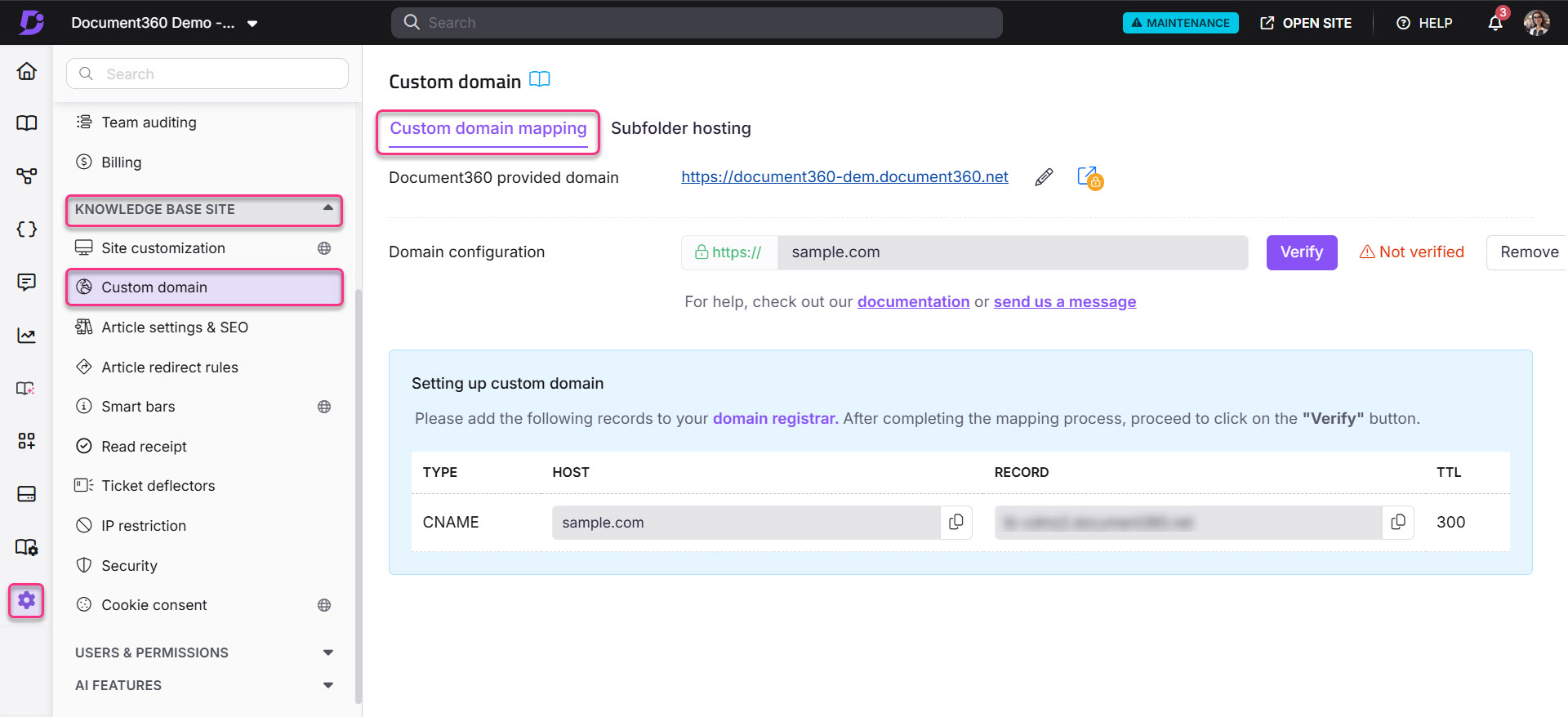Open the notifications bell
The height and width of the screenshot is (717, 1568).
click(x=1494, y=23)
